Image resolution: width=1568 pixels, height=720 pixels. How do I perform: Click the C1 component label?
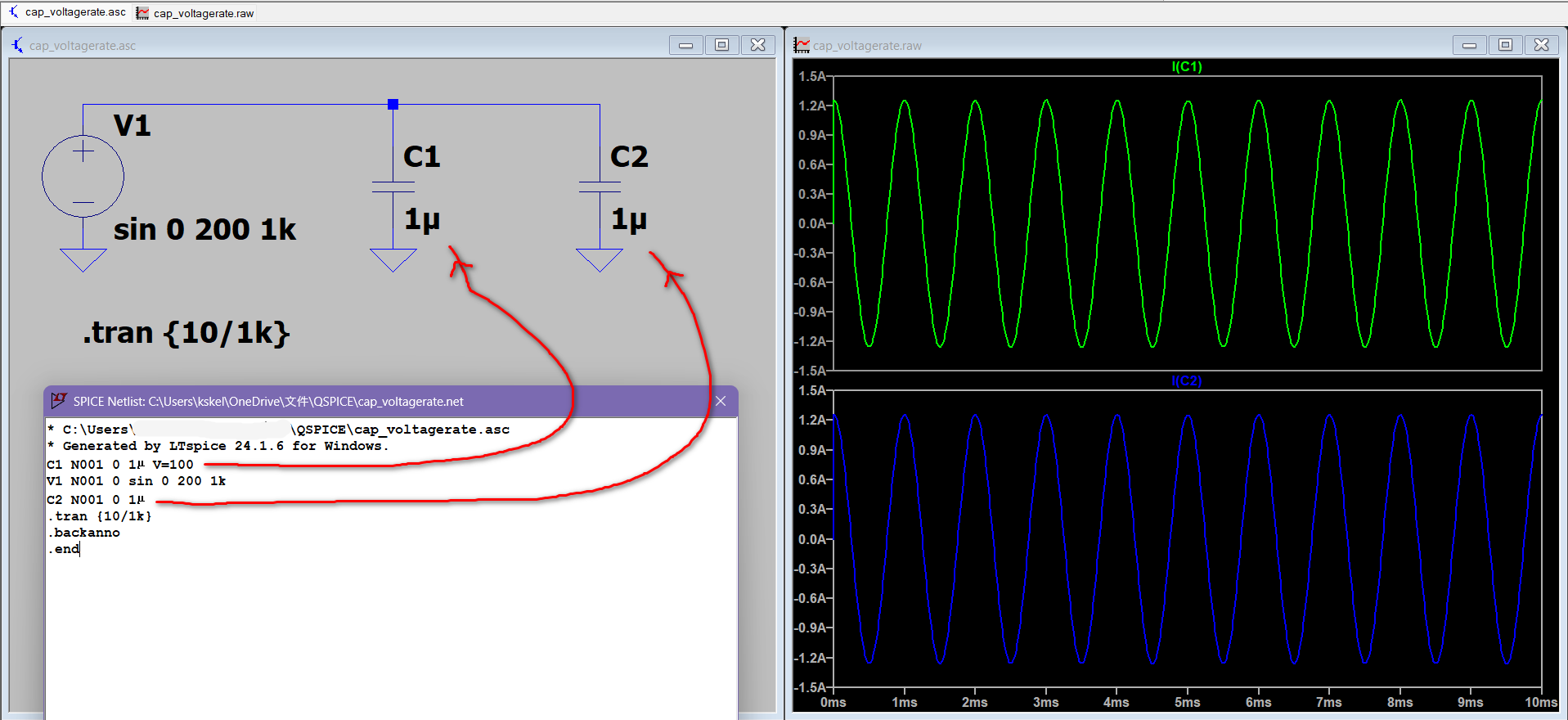pyautogui.click(x=422, y=156)
